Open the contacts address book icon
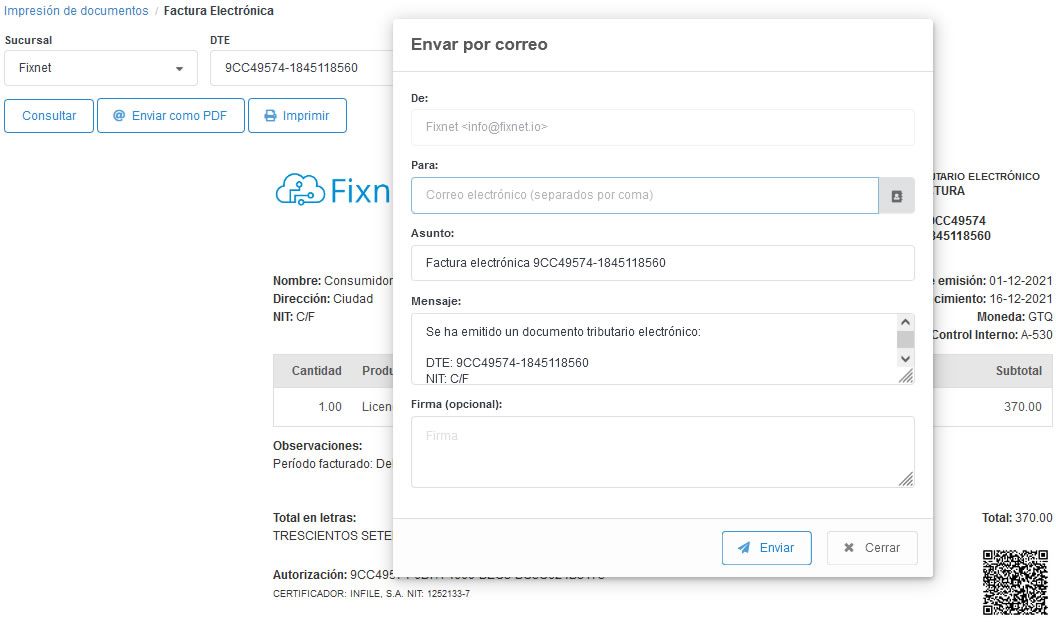 [896, 196]
